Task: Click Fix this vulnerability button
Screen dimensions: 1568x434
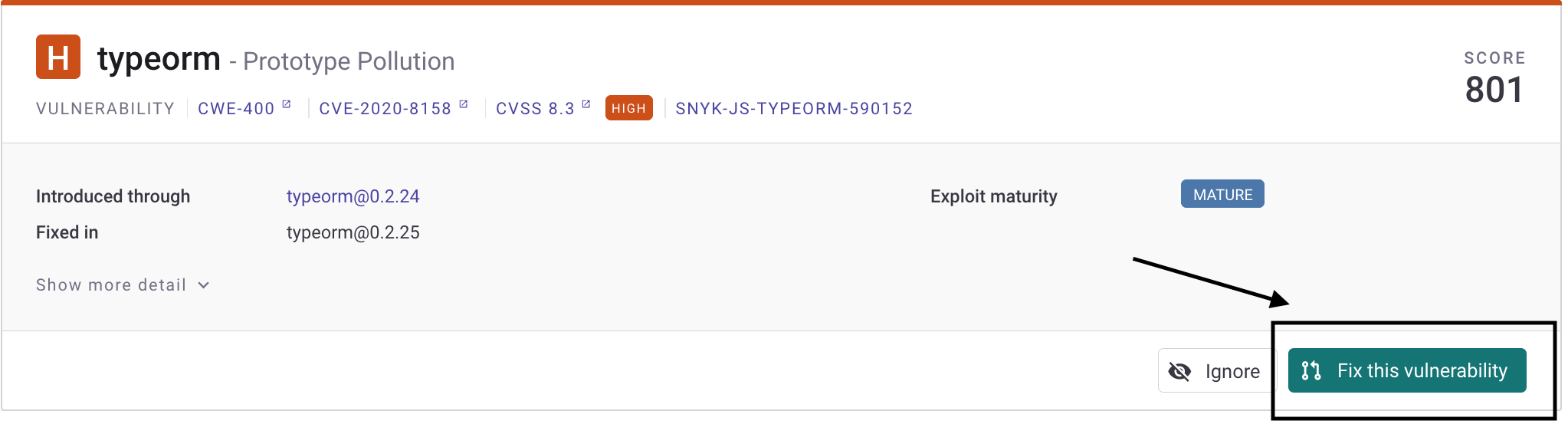Action: (1407, 370)
